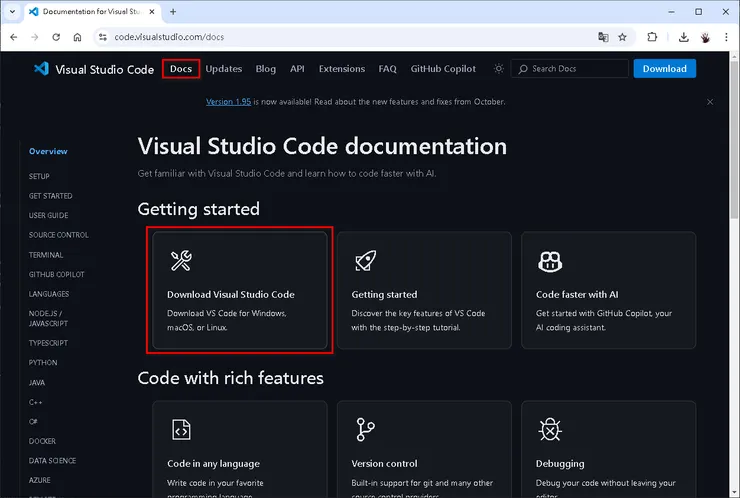Expand the AZURE sidebar section

pos(40,480)
